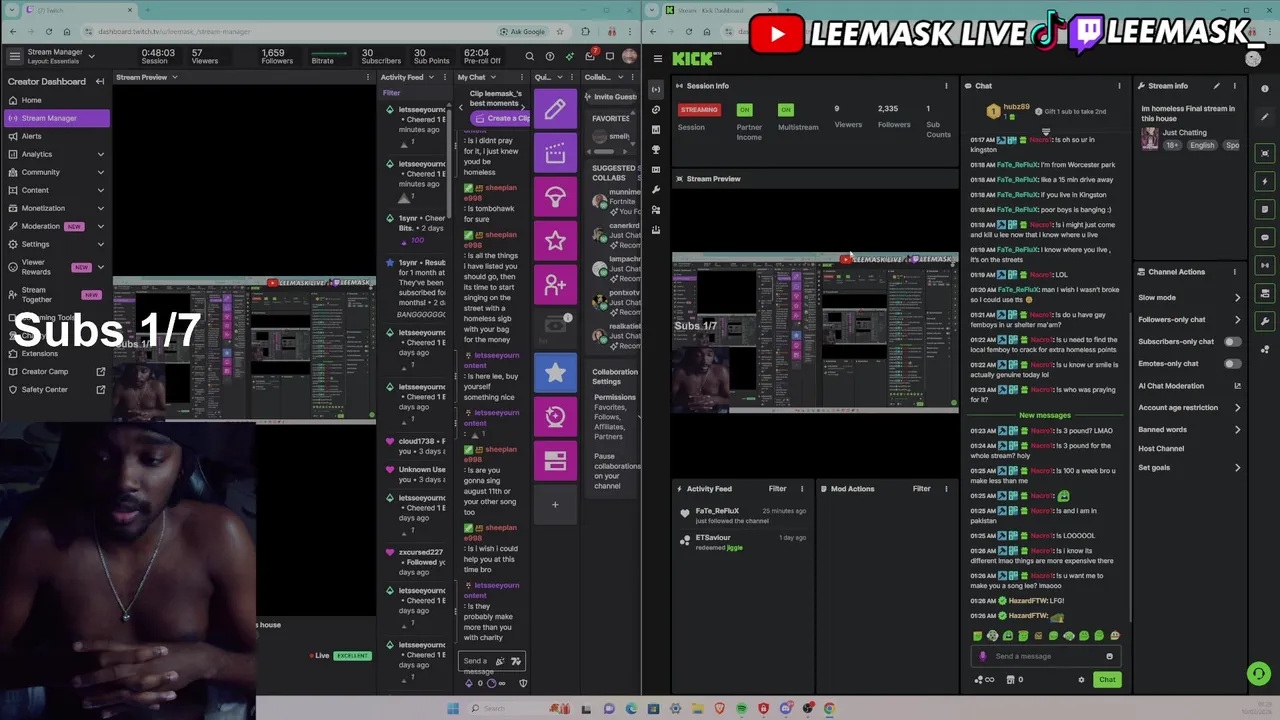
Task: Open Twitch dashboard hamburger menu
Action: [14, 56]
